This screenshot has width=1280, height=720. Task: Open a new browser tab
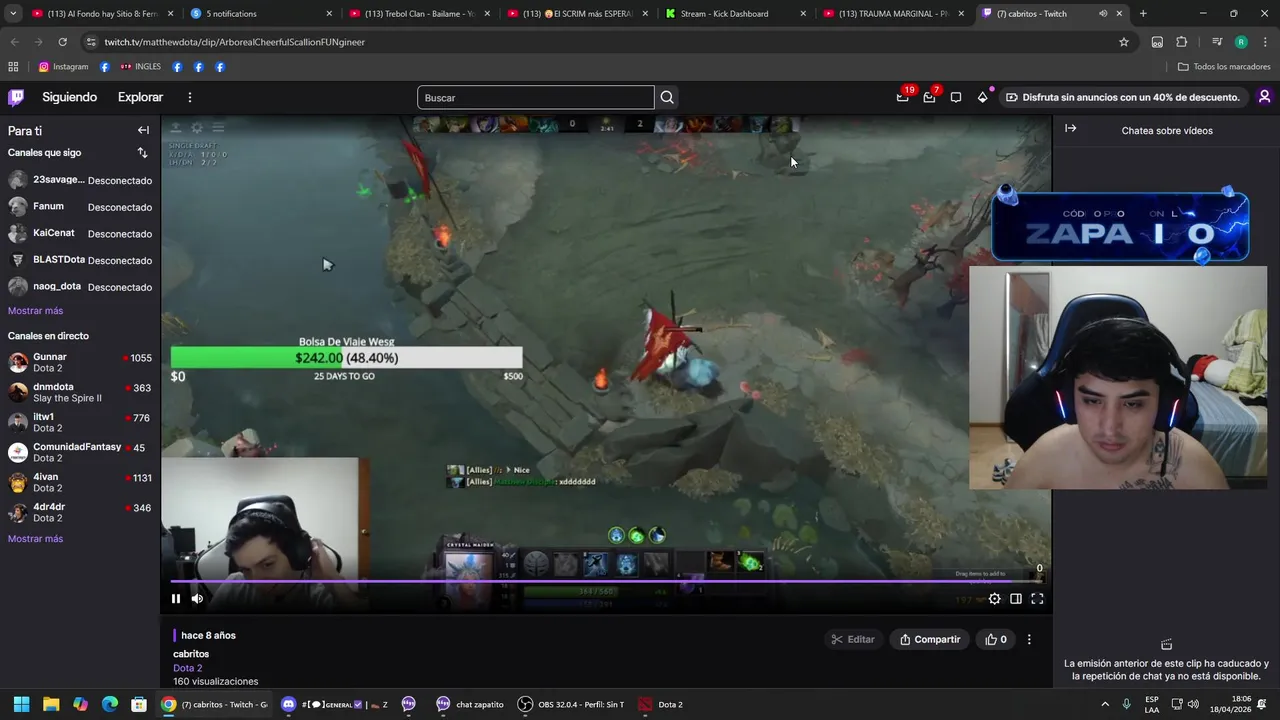[1143, 14]
